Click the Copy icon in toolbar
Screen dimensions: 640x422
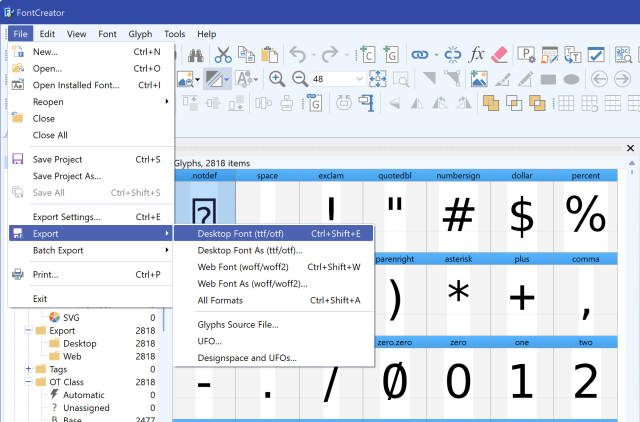[x=246, y=55]
